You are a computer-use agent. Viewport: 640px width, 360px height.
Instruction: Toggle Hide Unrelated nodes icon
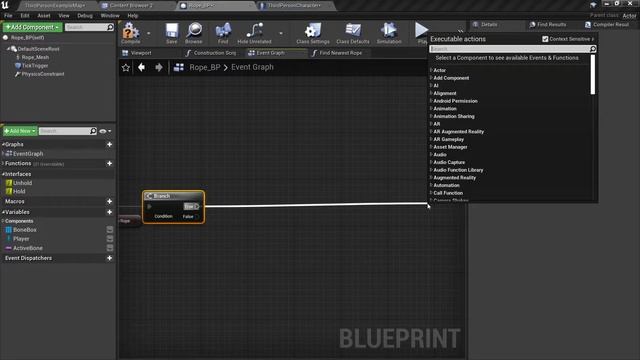(254, 31)
